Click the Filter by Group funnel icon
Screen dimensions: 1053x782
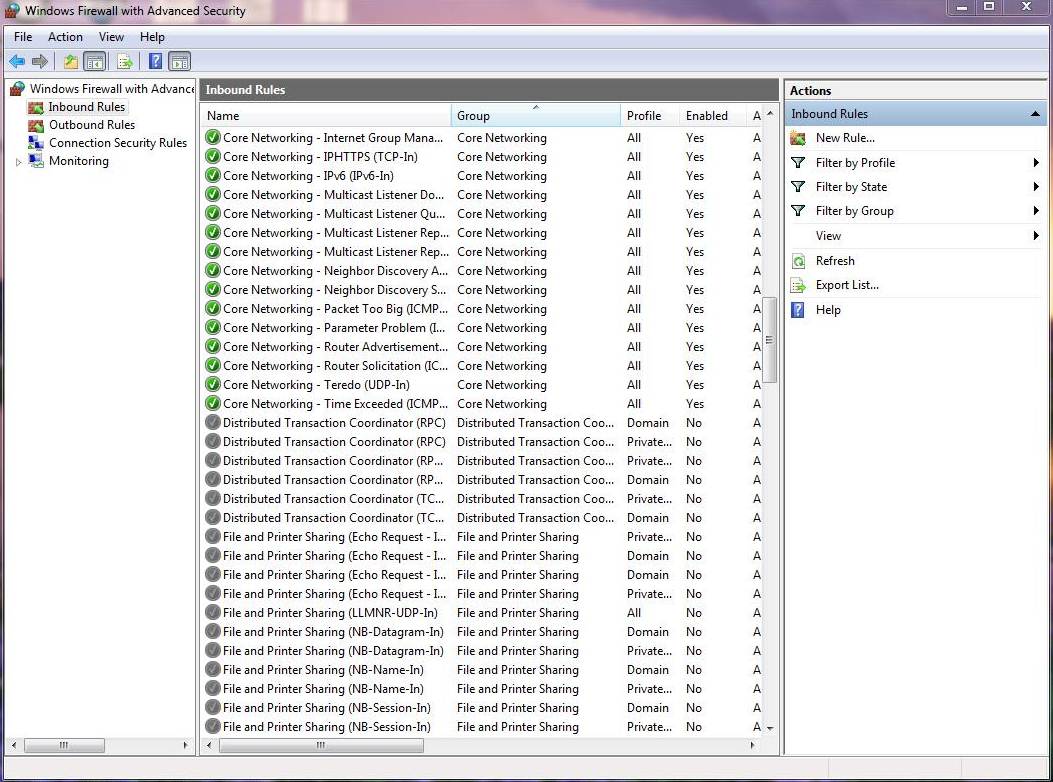(x=798, y=211)
